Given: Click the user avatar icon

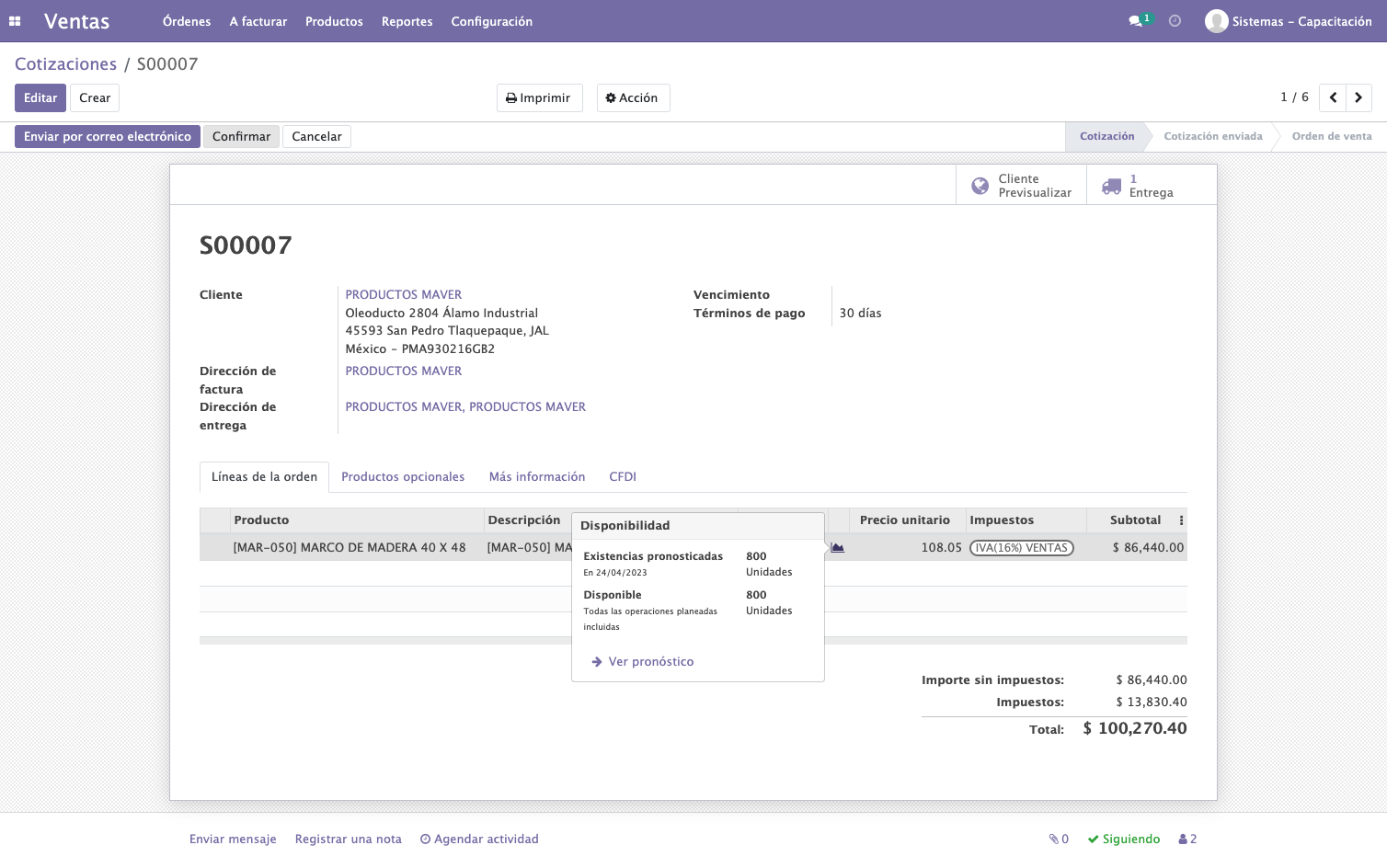Looking at the screenshot, I should [1217, 21].
